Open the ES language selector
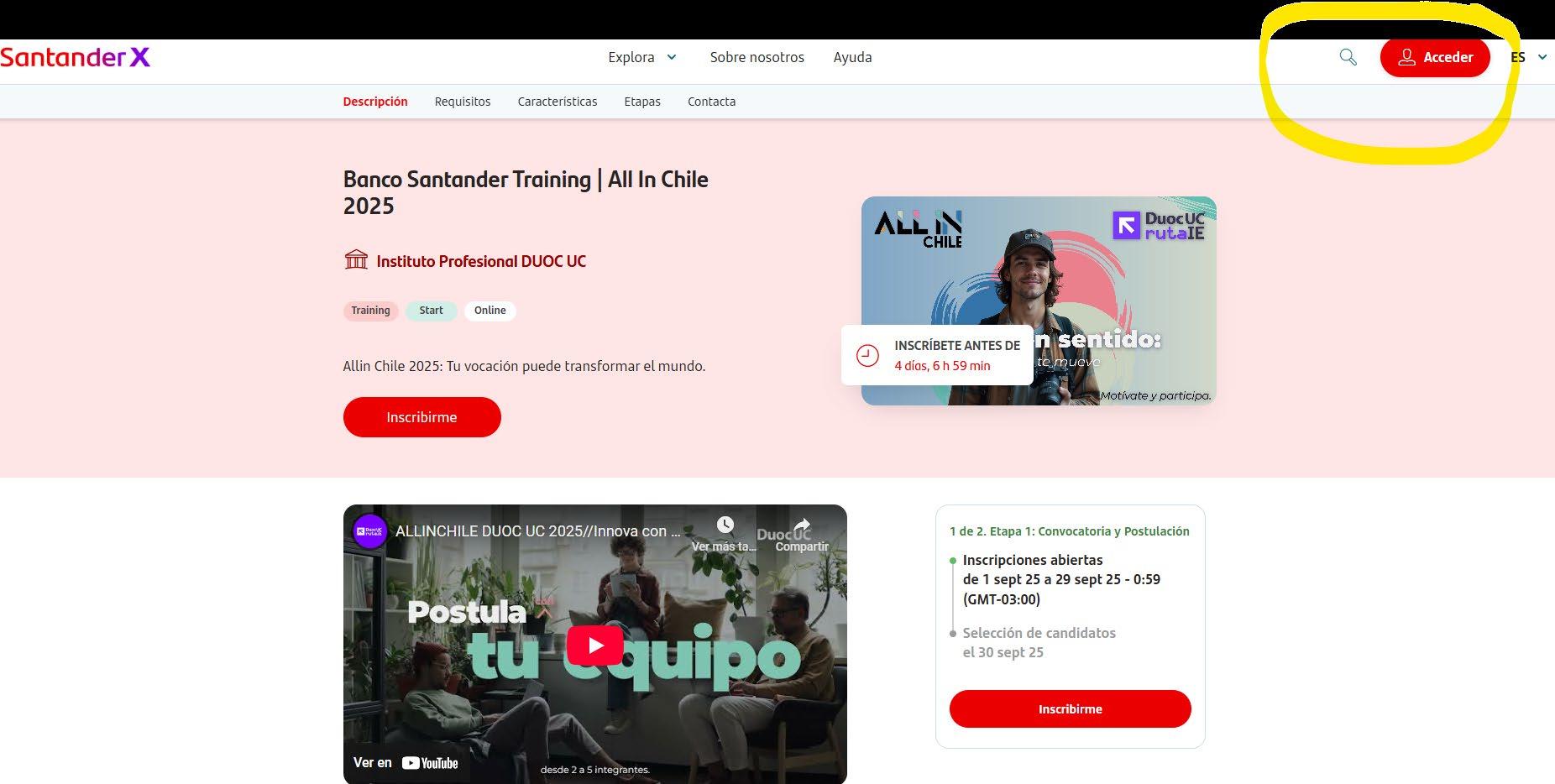The width and height of the screenshot is (1555, 784). pyautogui.click(x=1528, y=57)
